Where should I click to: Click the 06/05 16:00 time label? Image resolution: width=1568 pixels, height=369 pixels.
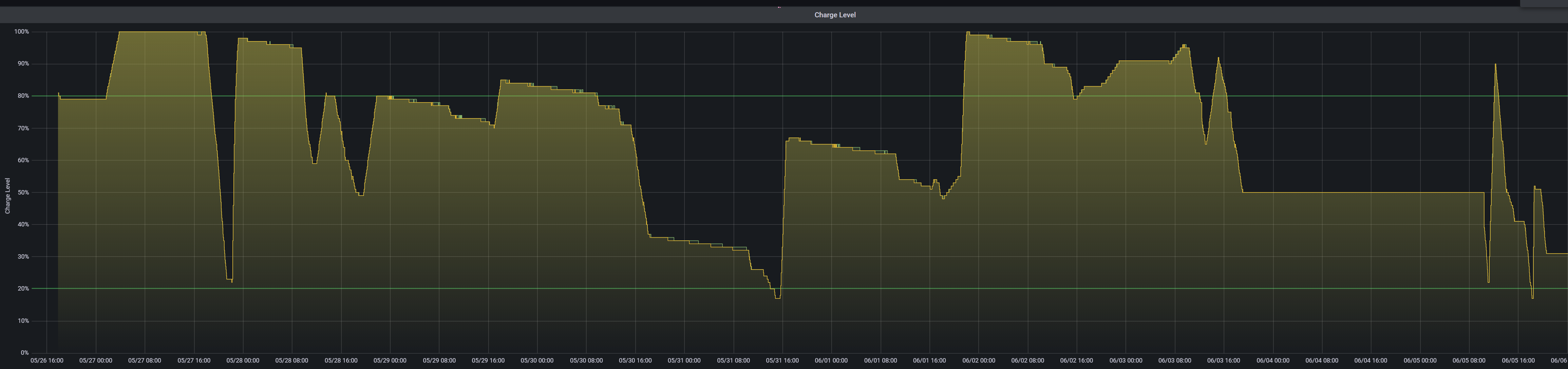(1518, 361)
